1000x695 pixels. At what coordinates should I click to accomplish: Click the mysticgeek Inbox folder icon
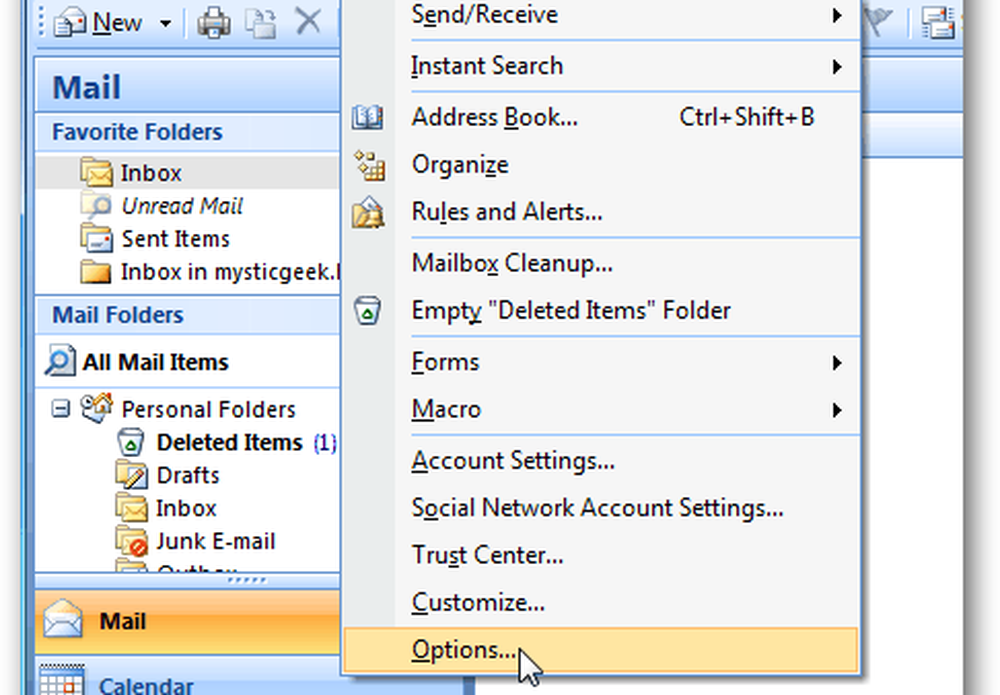tap(96, 272)
